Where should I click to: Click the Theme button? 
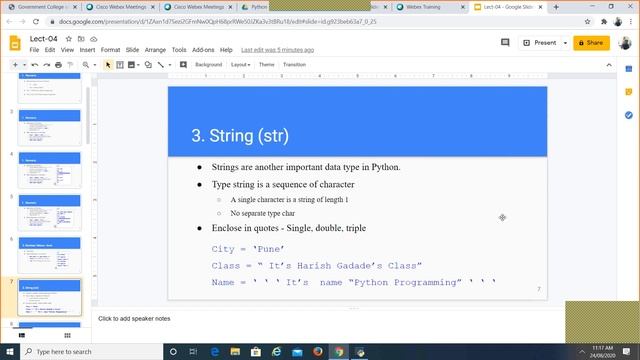coord(267,65)
